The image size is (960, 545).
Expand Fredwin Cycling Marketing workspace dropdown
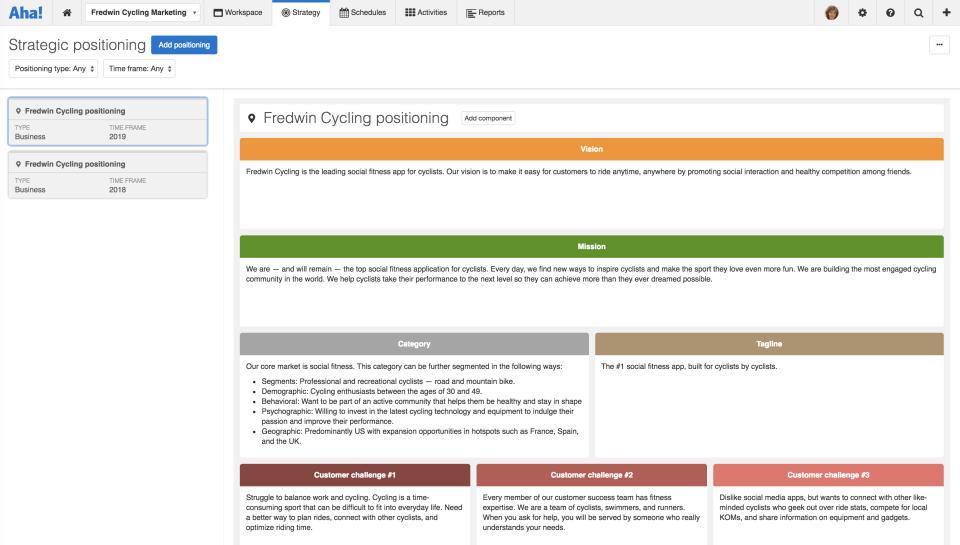pos(142,13)
